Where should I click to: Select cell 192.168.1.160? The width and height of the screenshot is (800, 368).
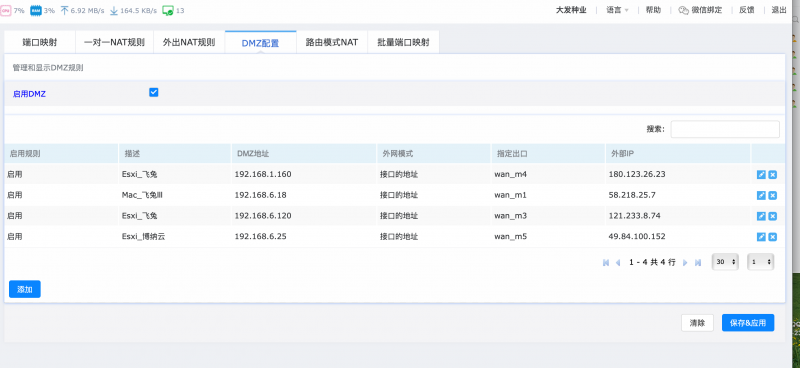263,175
